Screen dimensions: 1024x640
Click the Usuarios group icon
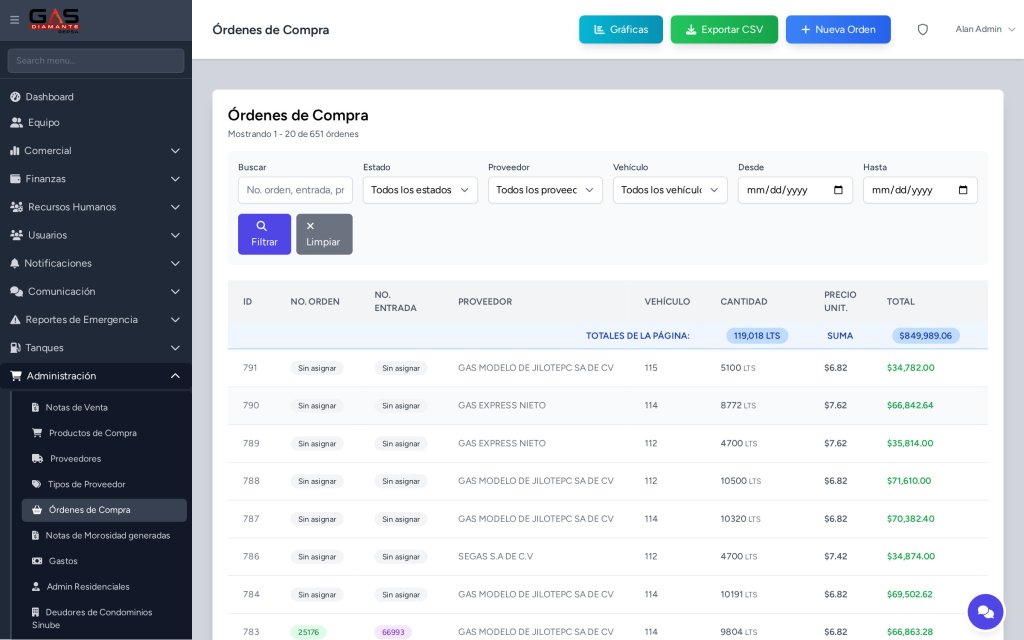point(16,235)
